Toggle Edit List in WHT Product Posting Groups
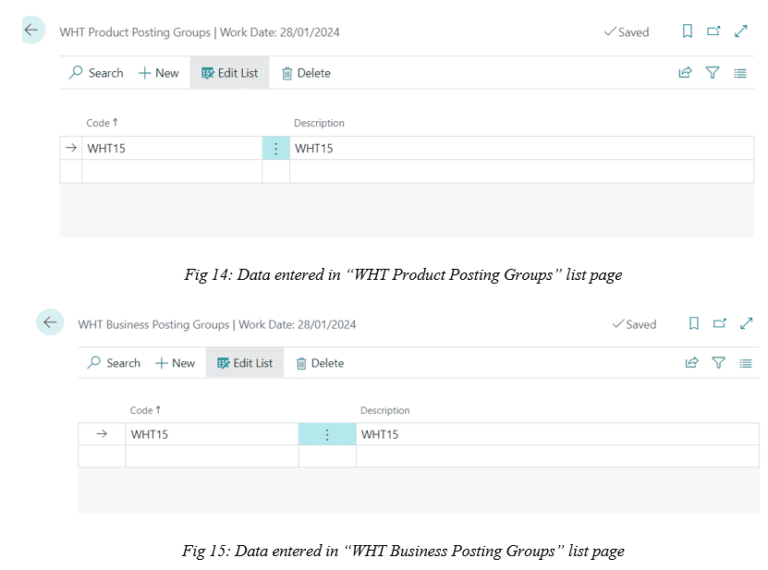This screenshot has width=768, height=570. coord(230,73)
